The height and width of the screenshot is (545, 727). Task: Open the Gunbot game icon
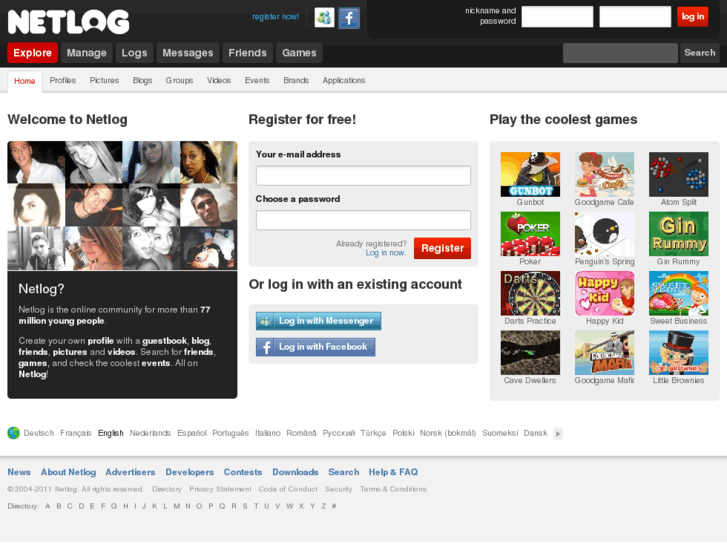coord(530,174)
